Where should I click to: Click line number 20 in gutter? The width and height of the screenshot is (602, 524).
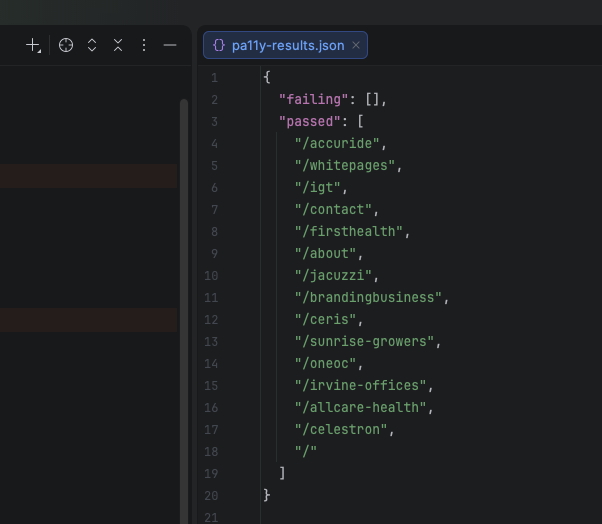[211, 496]
